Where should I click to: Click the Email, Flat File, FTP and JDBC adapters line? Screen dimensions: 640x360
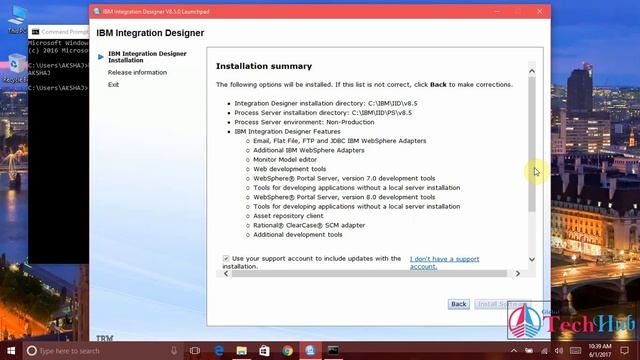click(340, 141)
